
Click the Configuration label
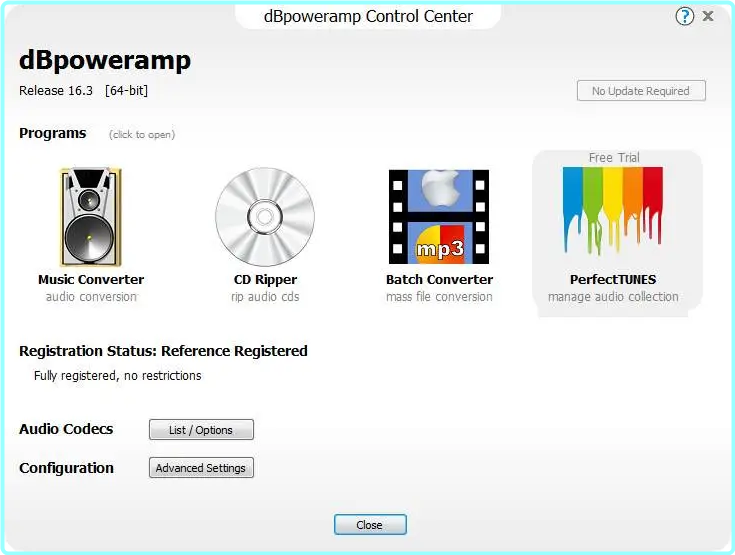tap(66, 468)
